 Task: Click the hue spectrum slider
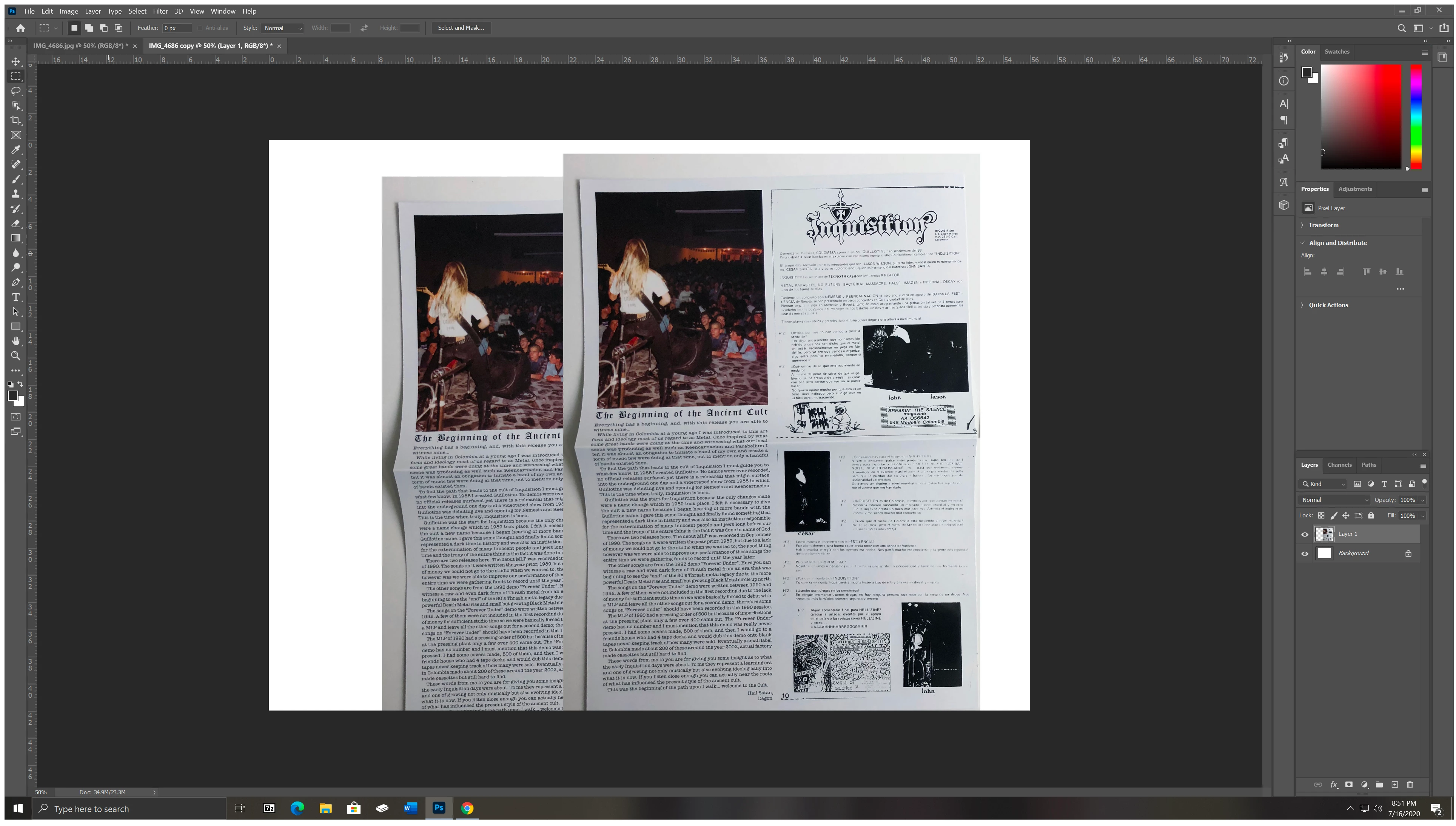coord(1416,116)
